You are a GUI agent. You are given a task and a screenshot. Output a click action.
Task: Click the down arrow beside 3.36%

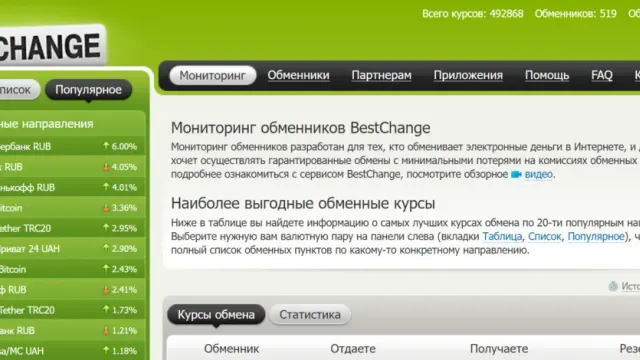[106, 208]
